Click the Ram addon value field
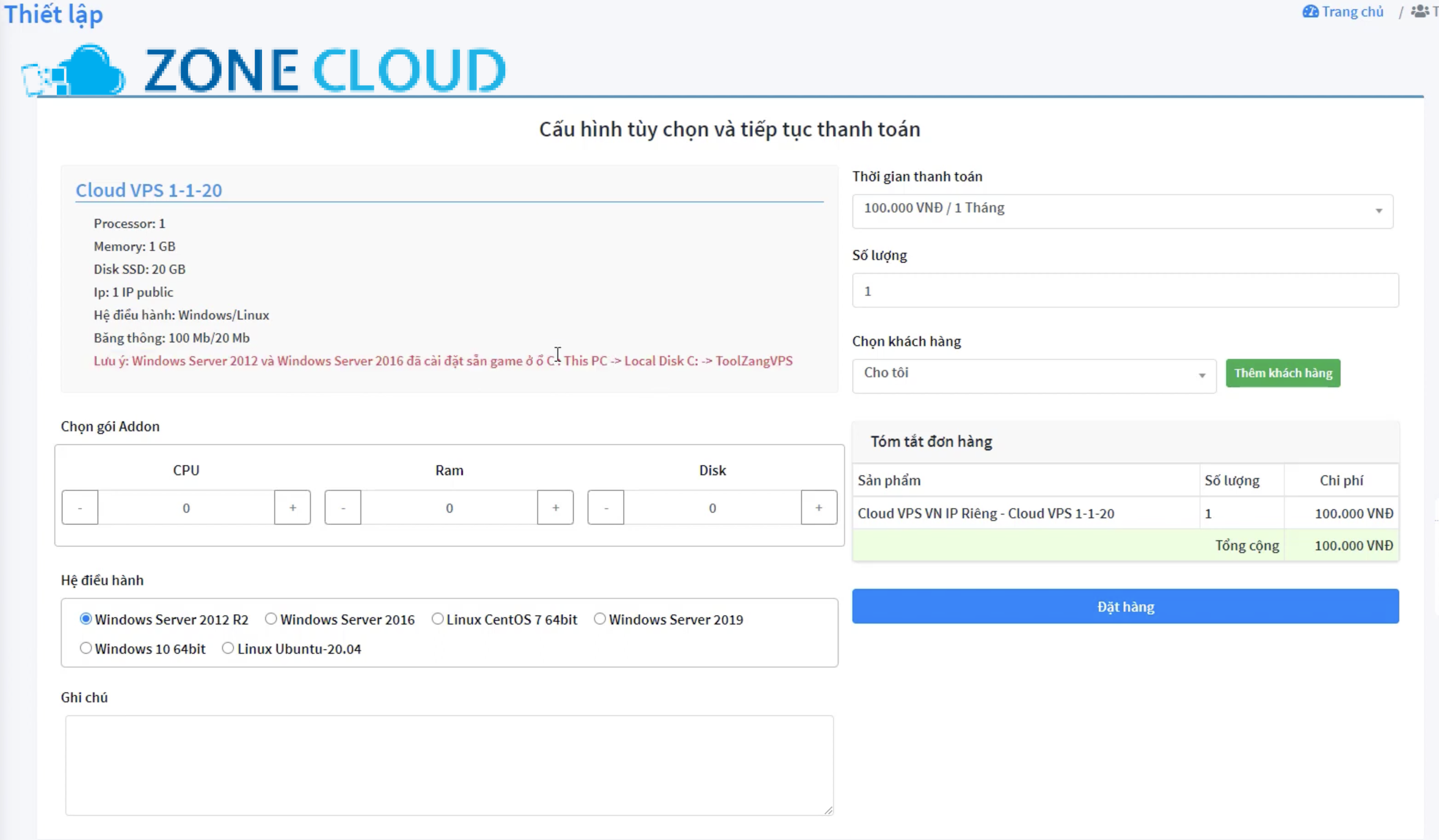 [x=449, y=507]
